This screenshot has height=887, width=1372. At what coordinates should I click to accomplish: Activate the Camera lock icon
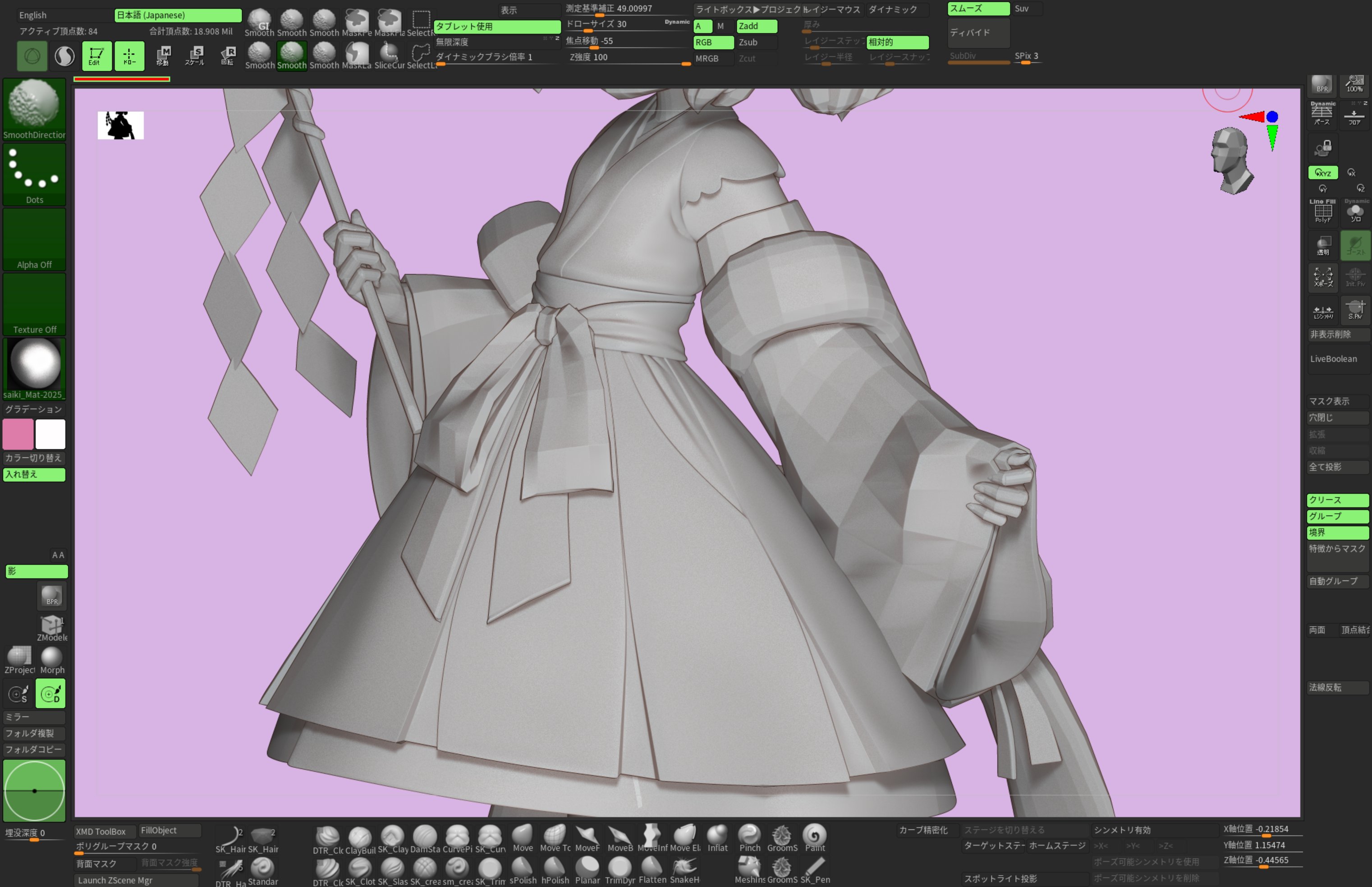pos(1322,148)
